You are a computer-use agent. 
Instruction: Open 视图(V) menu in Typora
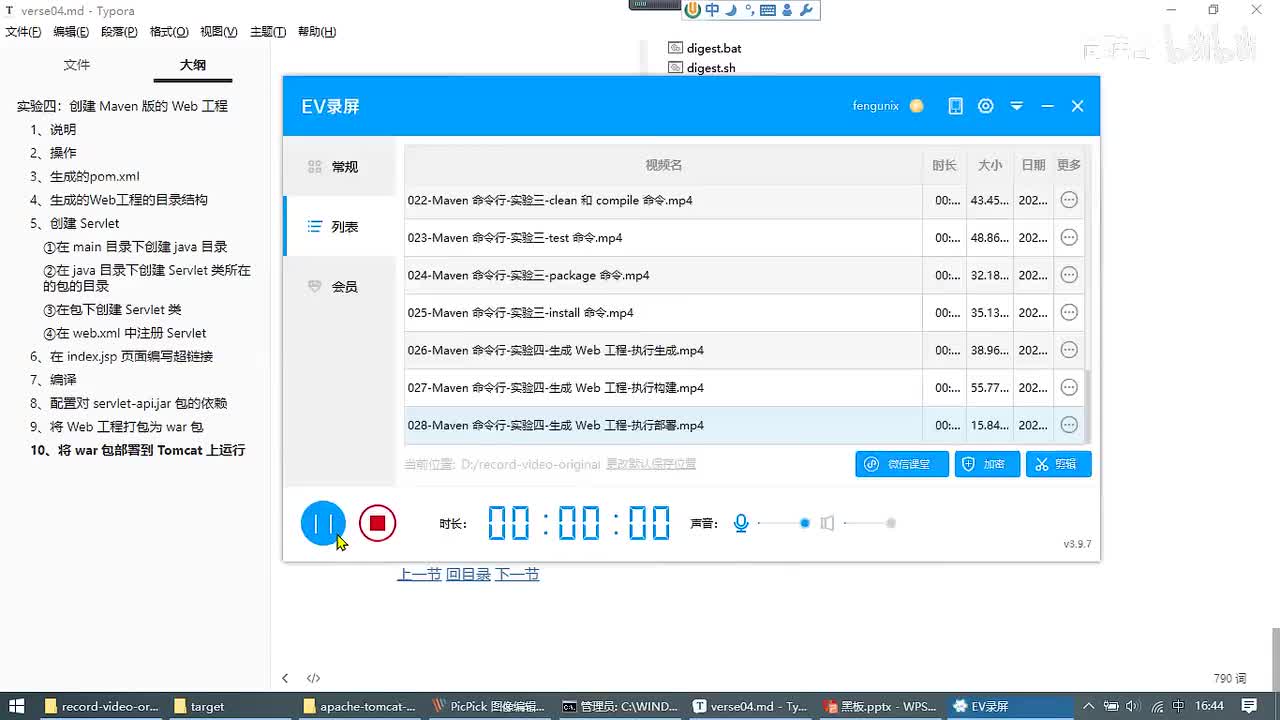point(219,32)
